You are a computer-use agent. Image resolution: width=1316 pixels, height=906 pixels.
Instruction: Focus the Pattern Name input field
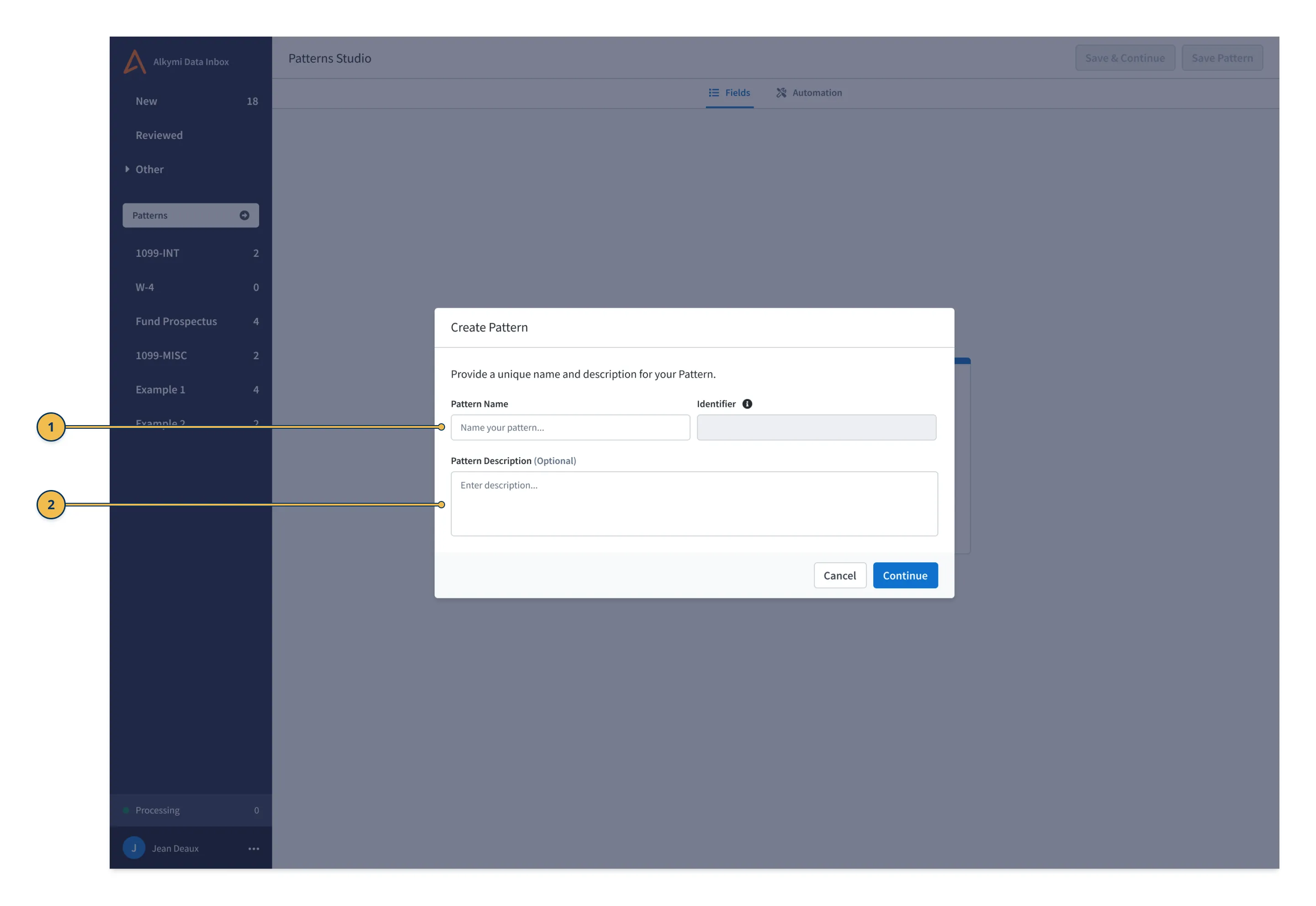570,427
